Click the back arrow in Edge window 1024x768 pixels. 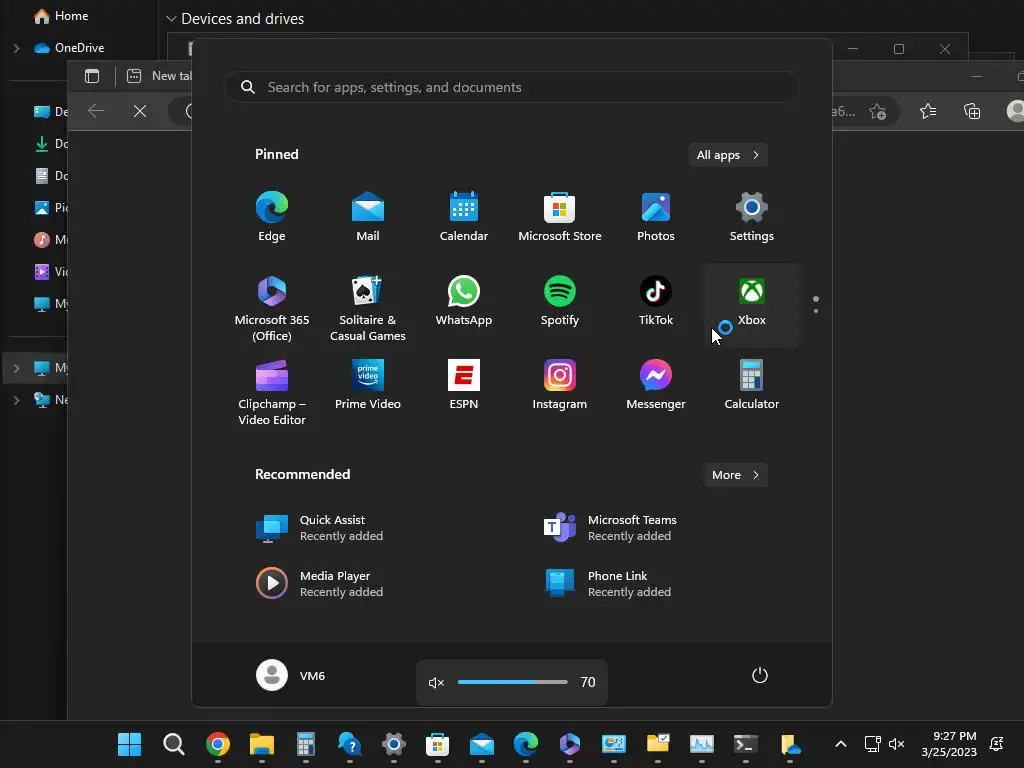[96, 111]
